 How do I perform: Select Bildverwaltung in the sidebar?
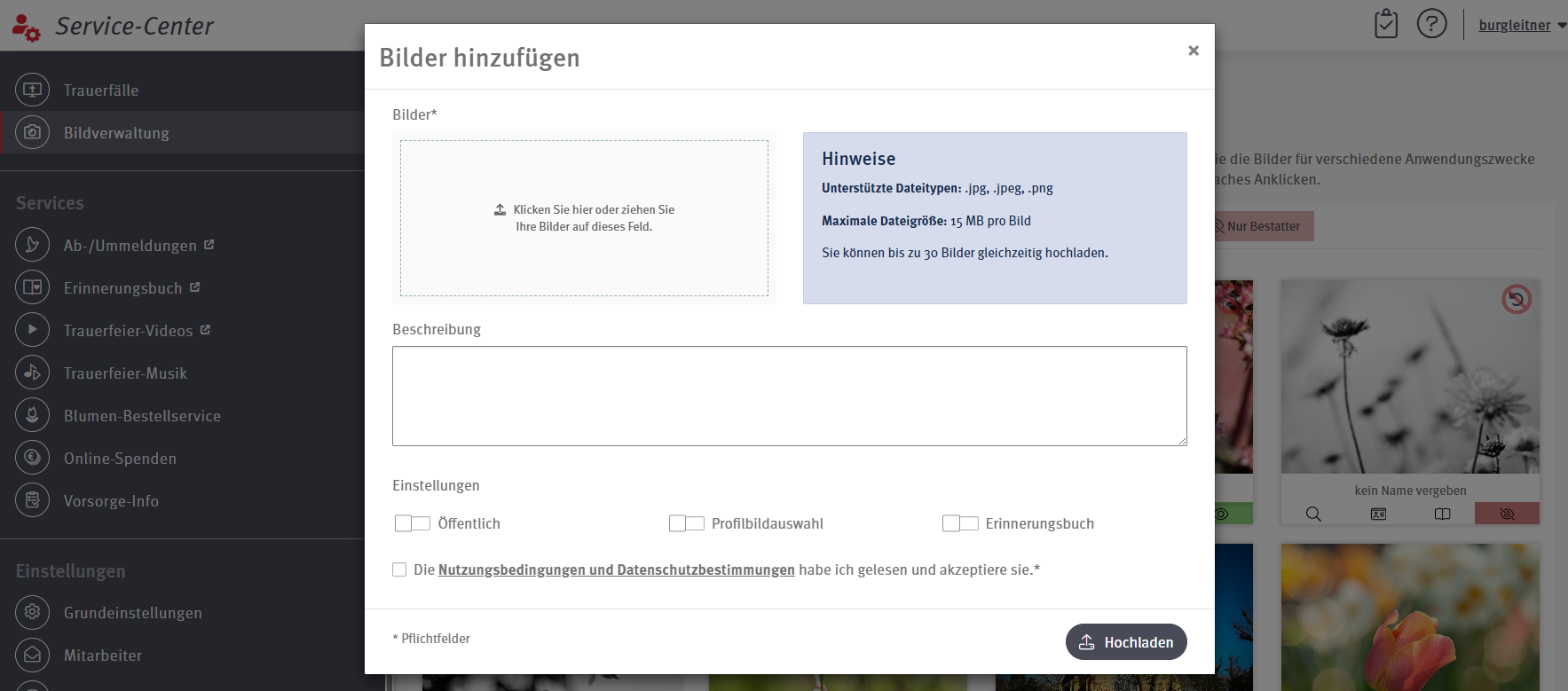[116, 133]
